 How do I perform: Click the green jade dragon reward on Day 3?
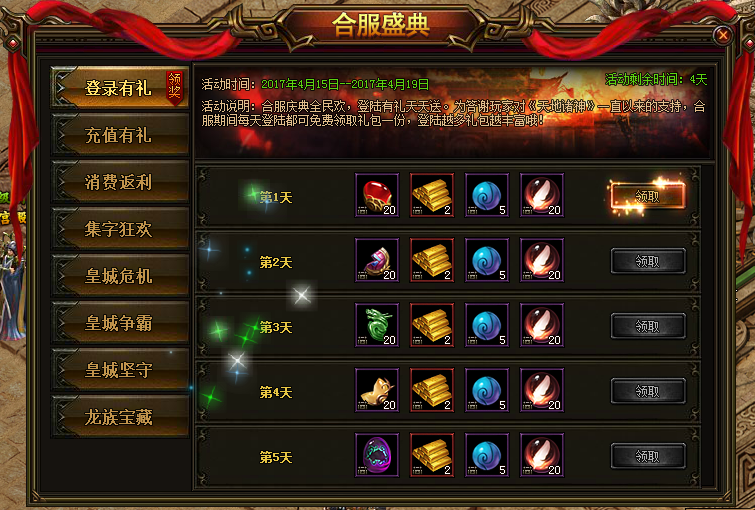coord(377,325)
